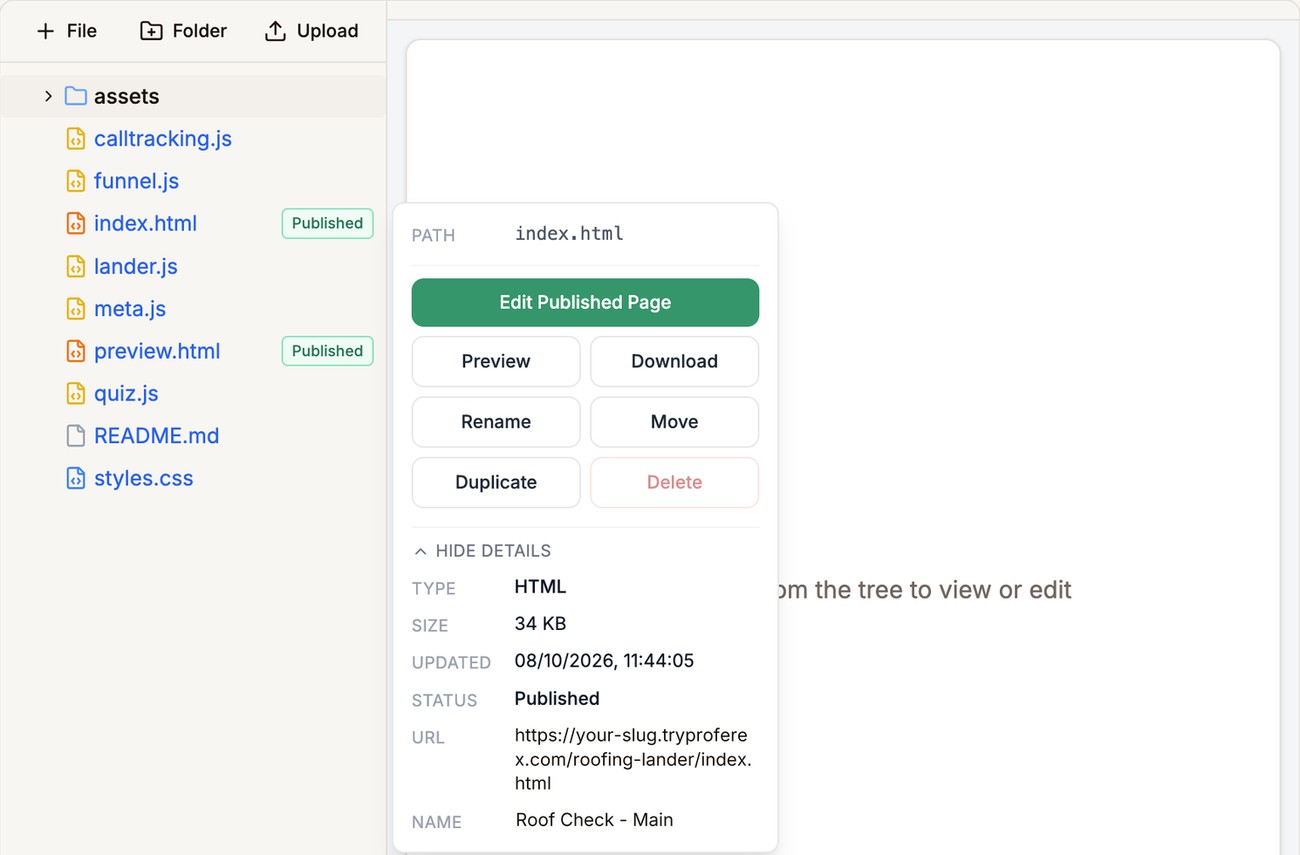
Task: Click the red Delete button
Action: pyautogui.click(x=674, y=482)
